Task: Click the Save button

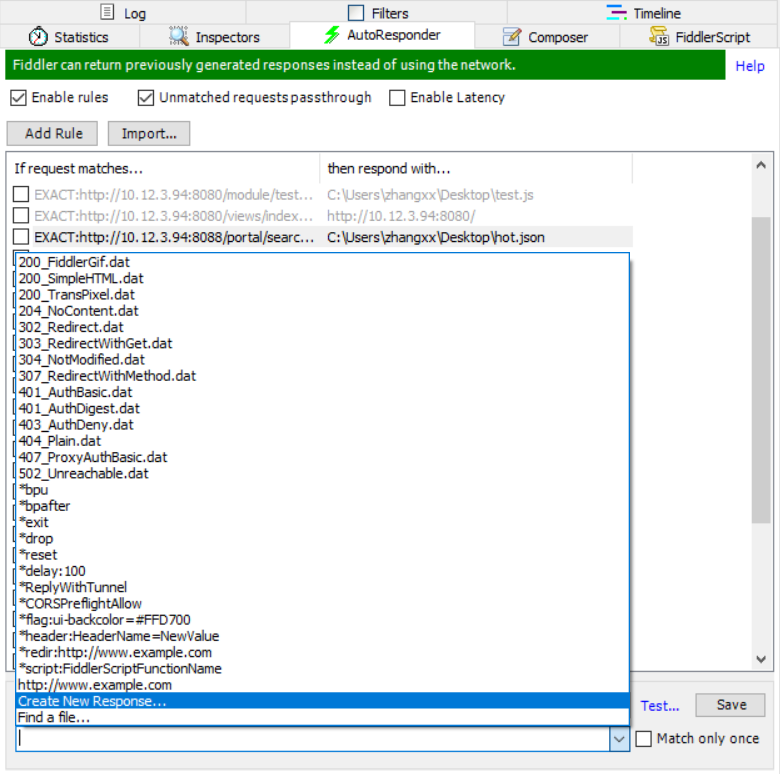Action: pyautogui.click(x=730, y=705)
